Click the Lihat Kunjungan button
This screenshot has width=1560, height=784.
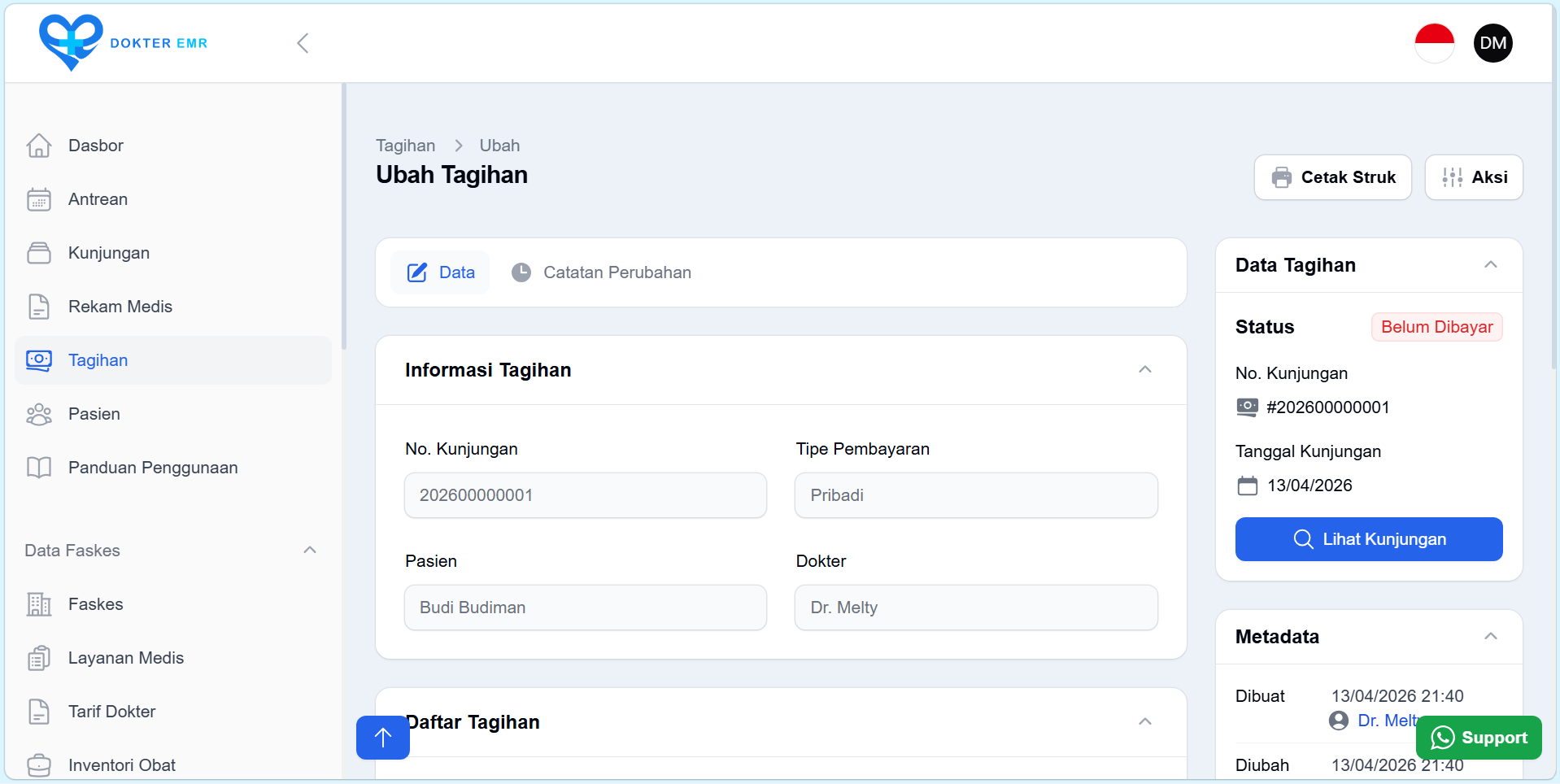pyautogui.click(x=1369, y=539)
